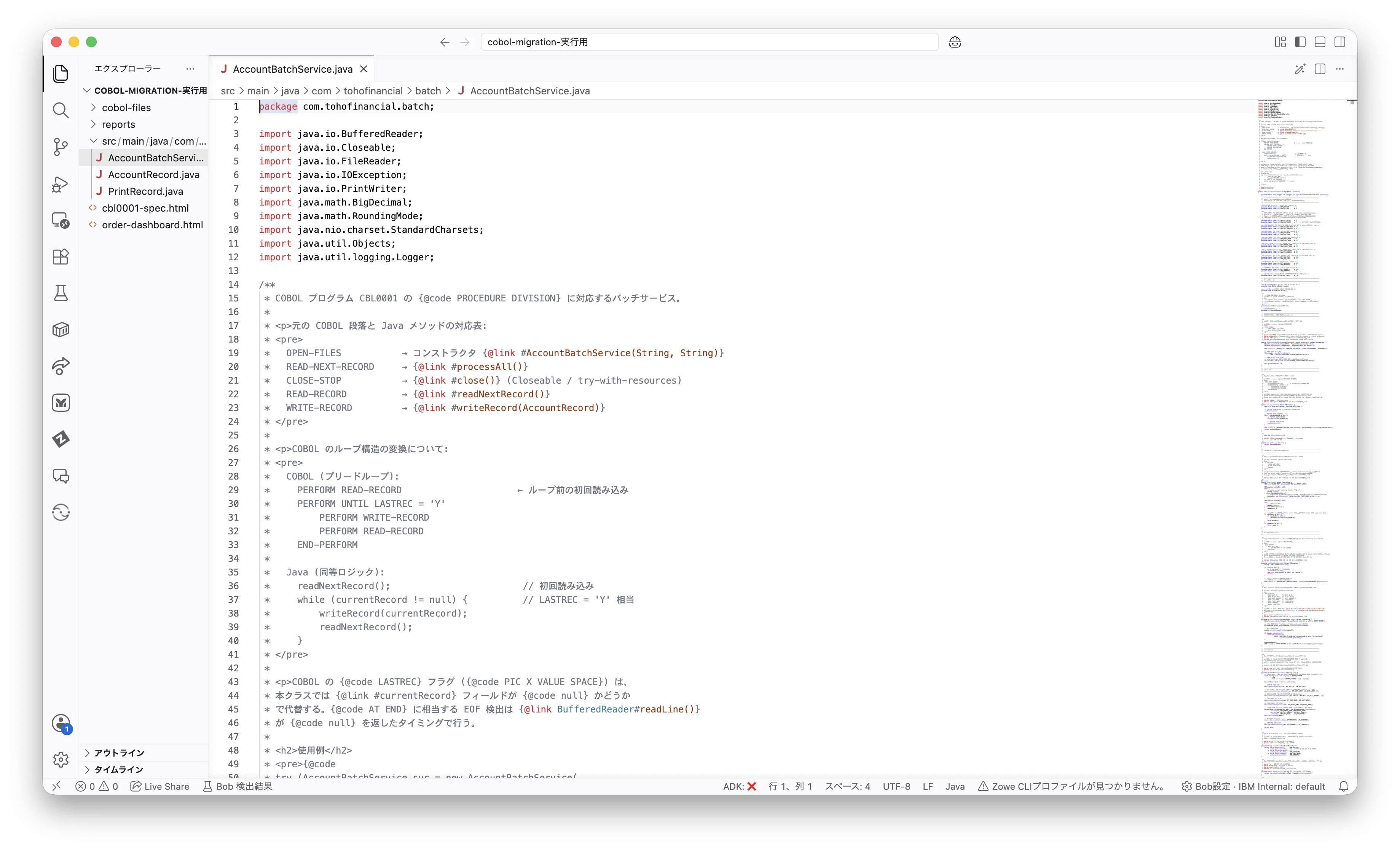Toggle the primary side bar
The image size is (1400, 851).
coord(1300,42)
